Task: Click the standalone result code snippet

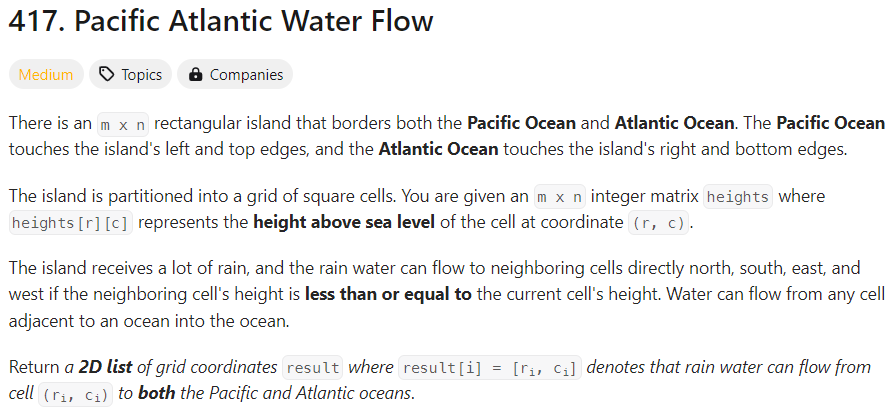Action: coord(313,367)
